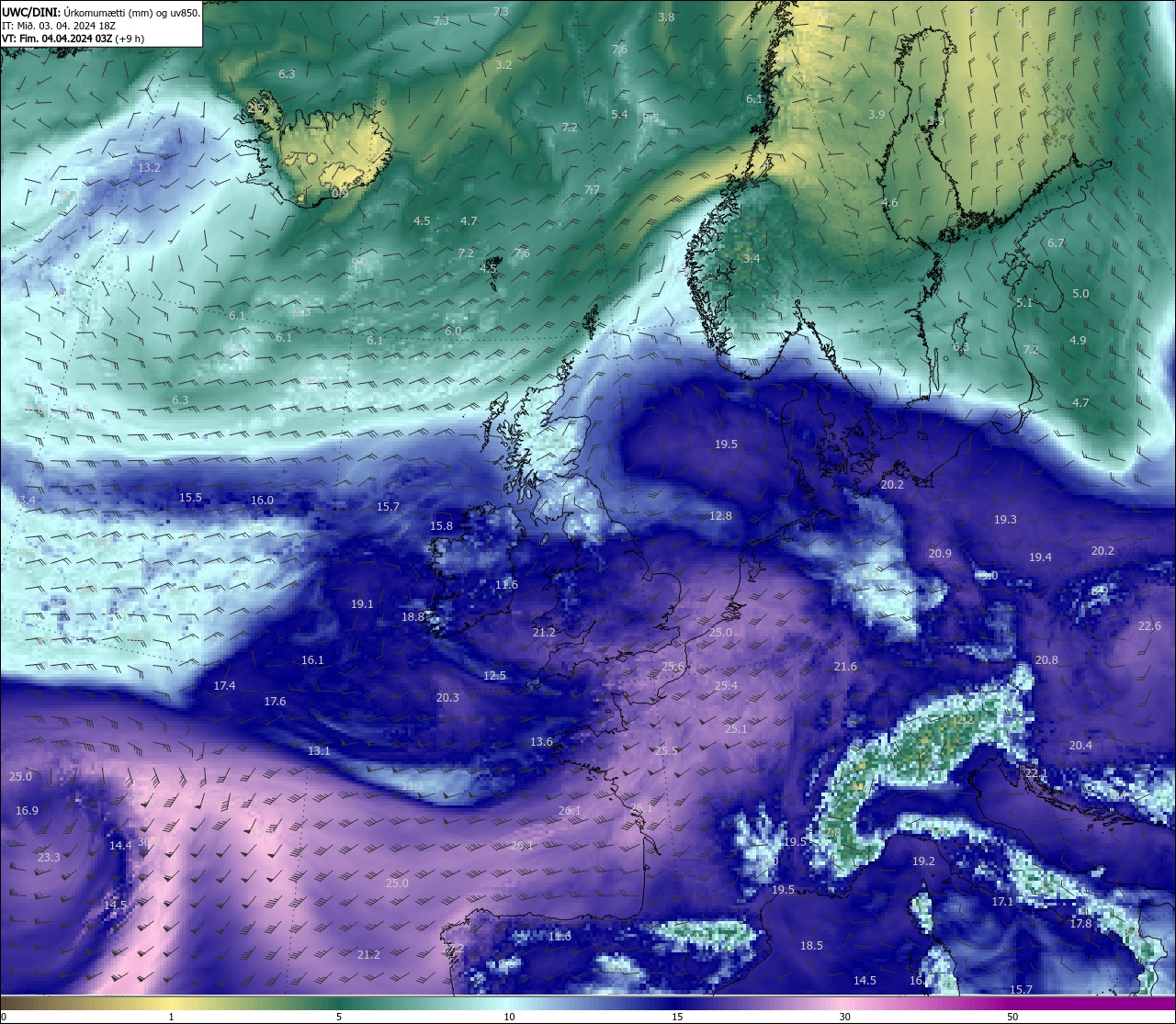This screenshot has width=1176, height=1024.
Task: Select the 12.5 value in Celtic Sea
Action: click(x=494, y=676)
